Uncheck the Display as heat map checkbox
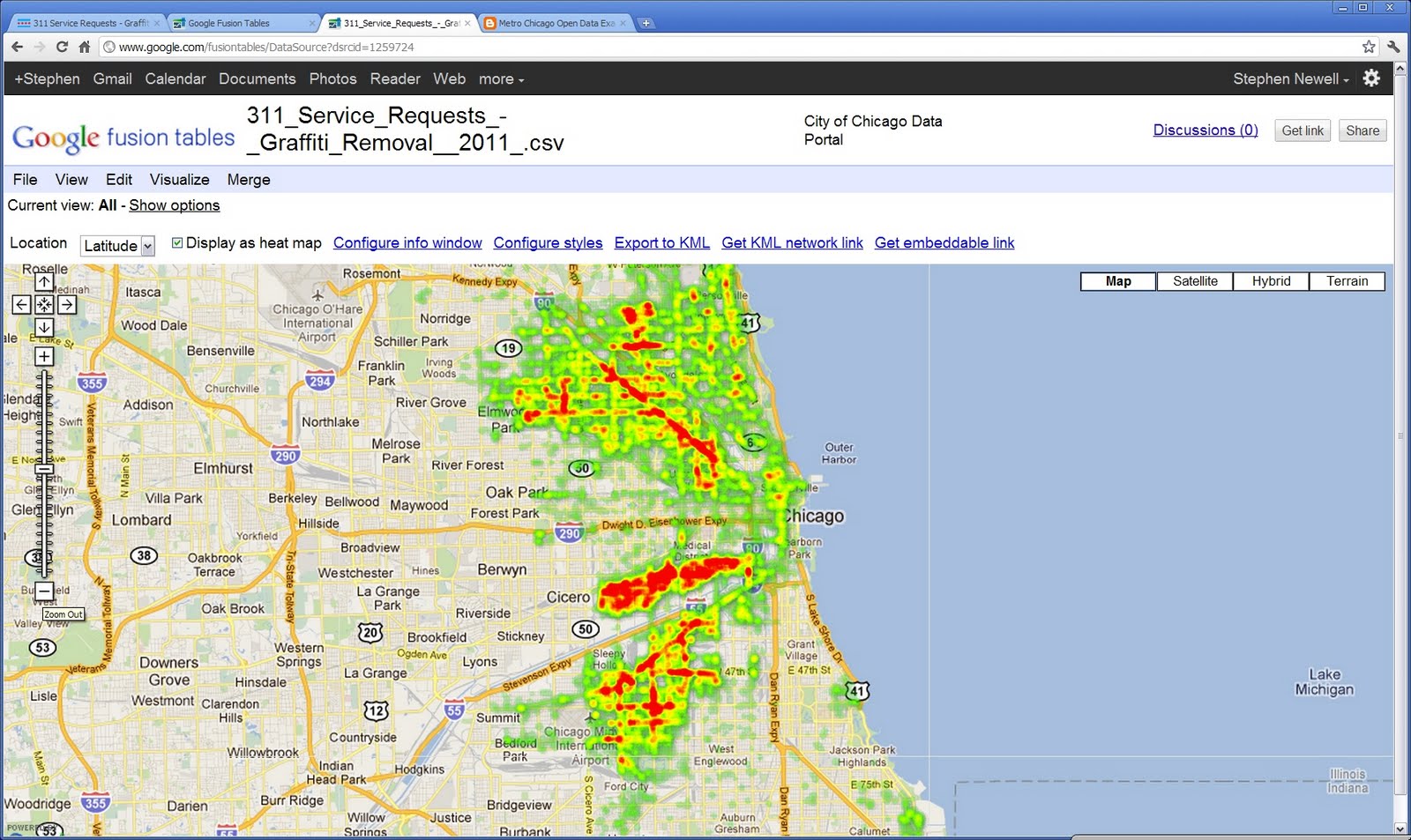Screen dimensions: 1411x840 [x=176, y=242]
